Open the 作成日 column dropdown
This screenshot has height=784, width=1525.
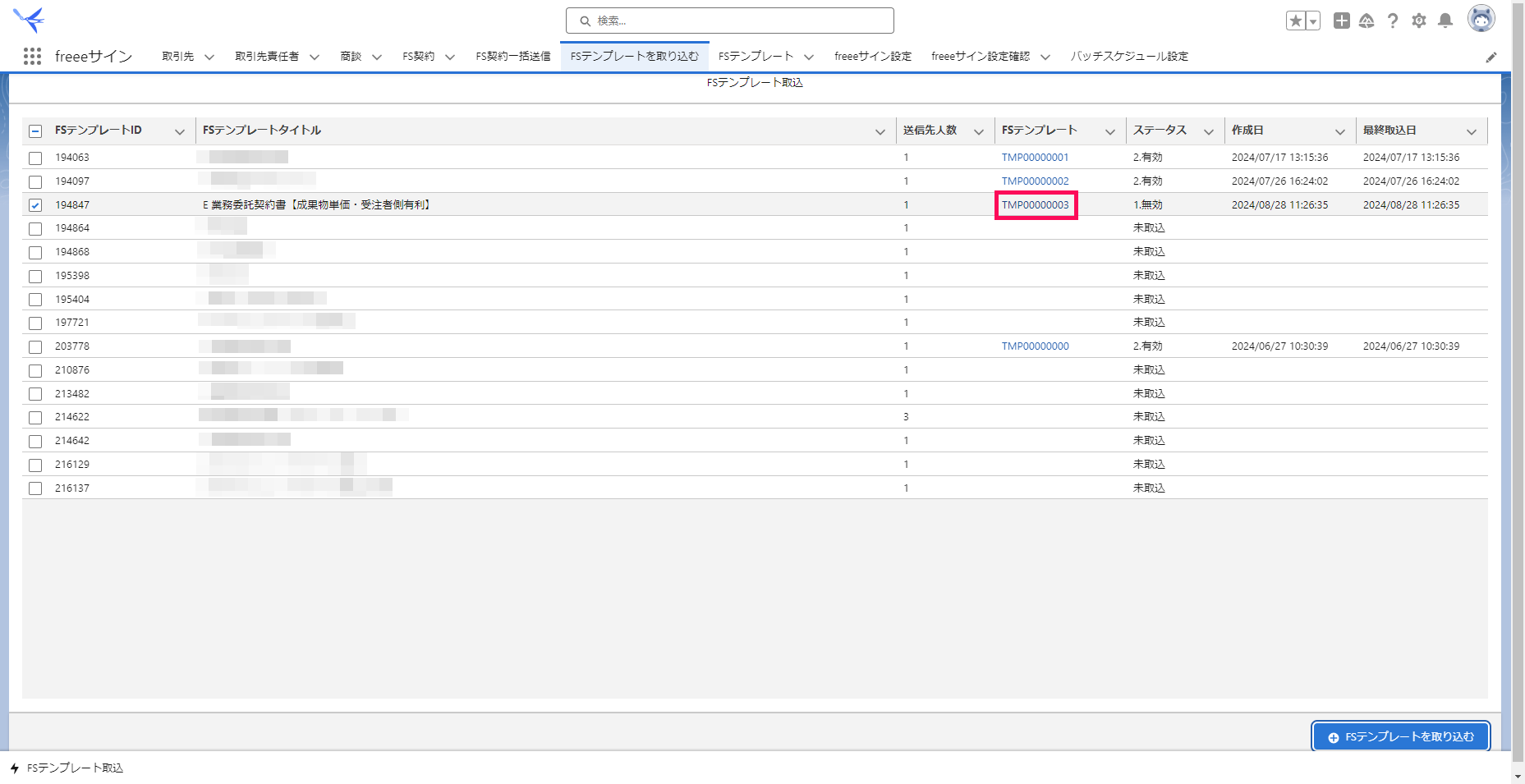tap(1340, 131)
